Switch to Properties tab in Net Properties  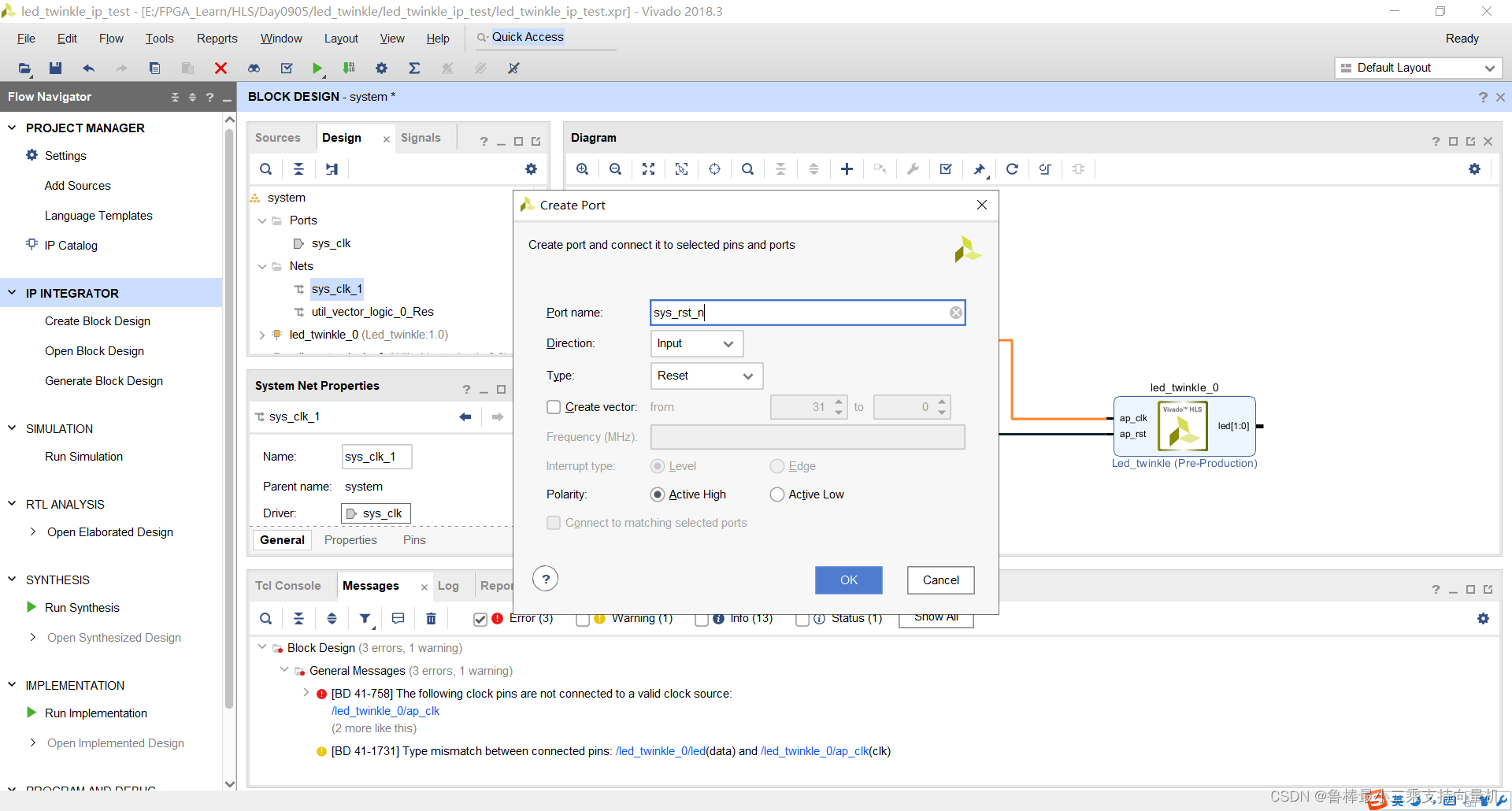coord(350,540)
